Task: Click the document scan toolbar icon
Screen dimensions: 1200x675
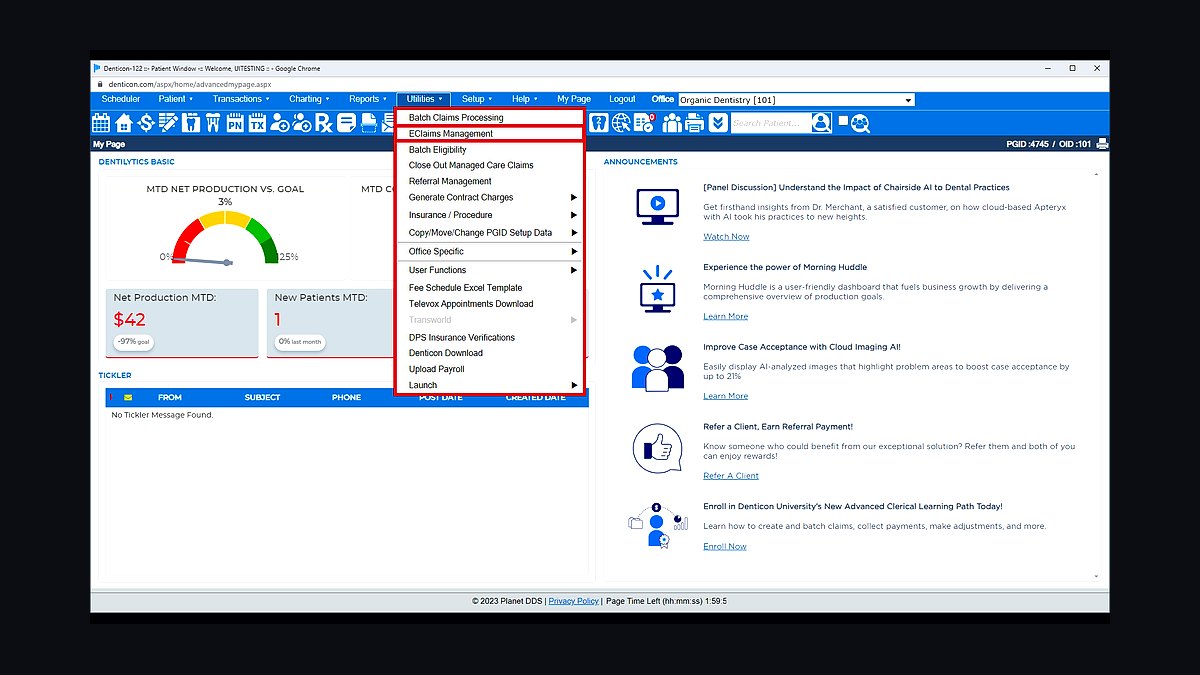Action: (x=369, y=123)
